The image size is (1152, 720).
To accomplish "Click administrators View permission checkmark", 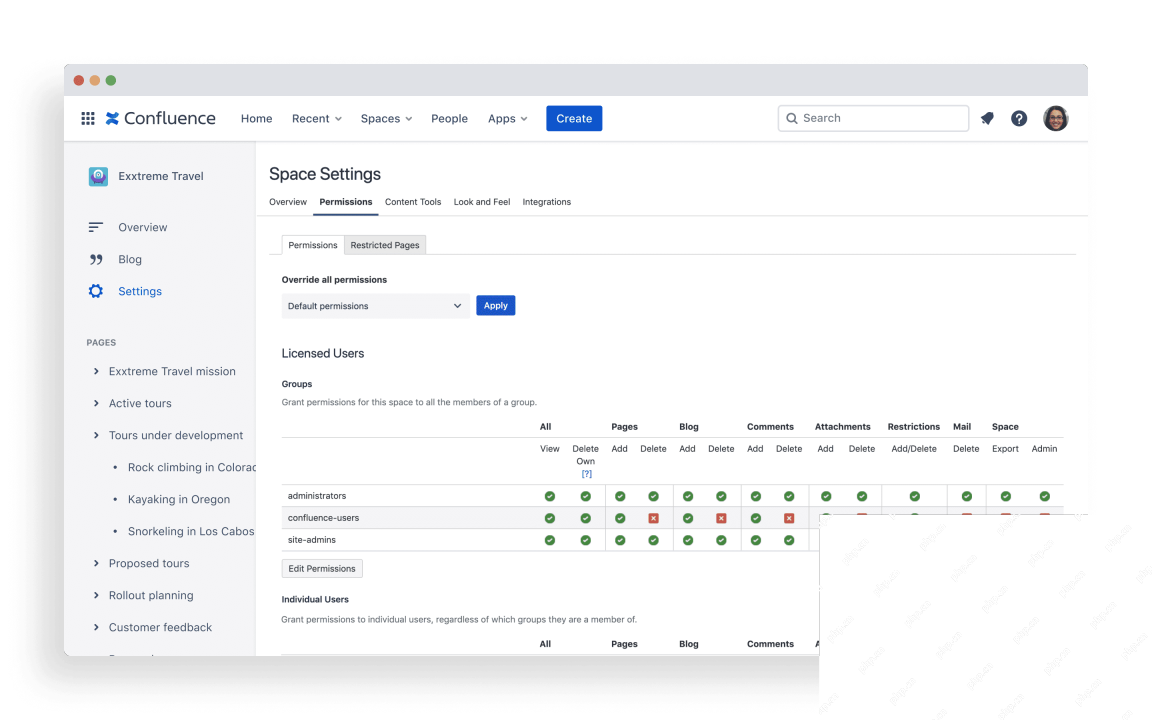I will coord(550,496).
